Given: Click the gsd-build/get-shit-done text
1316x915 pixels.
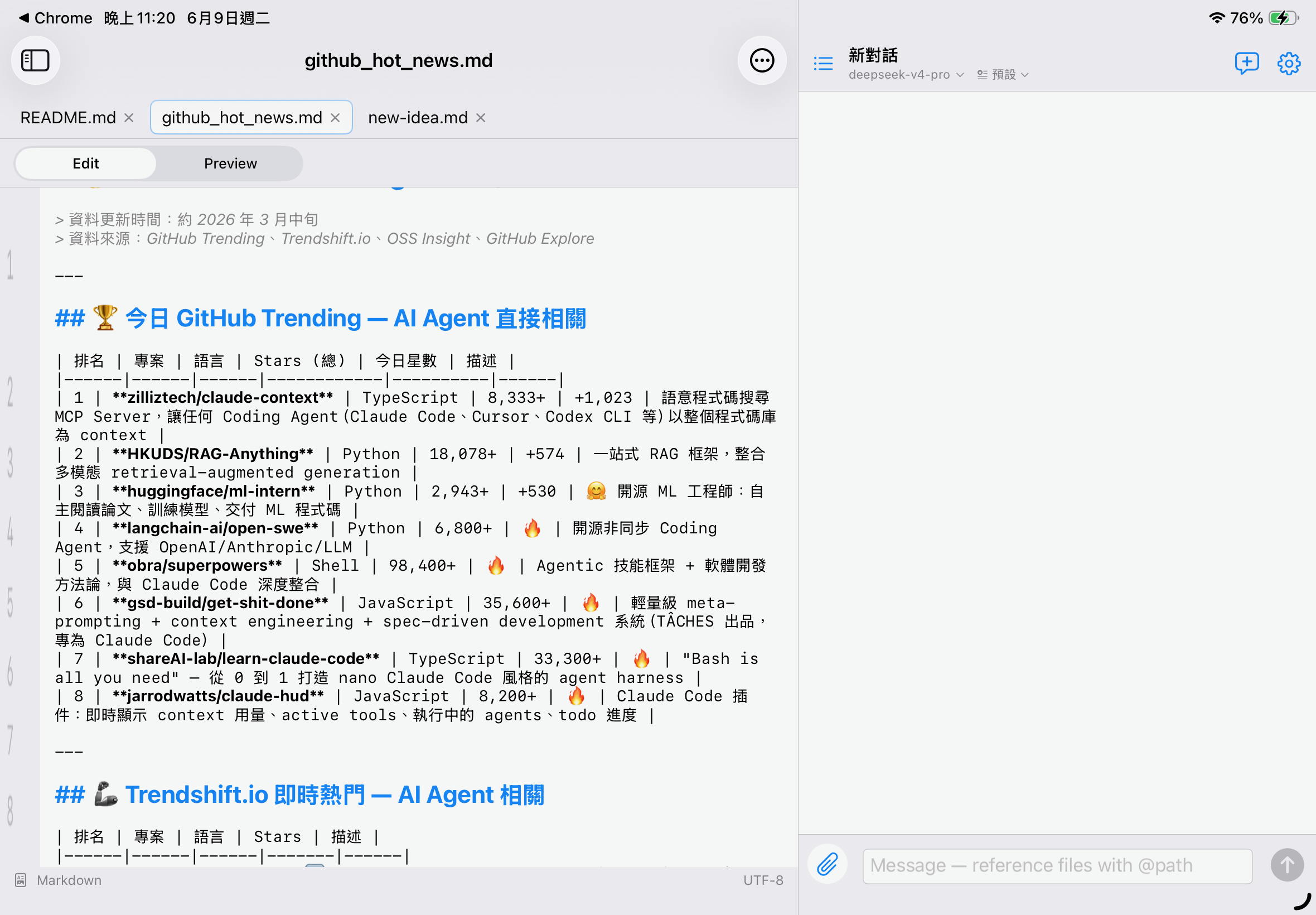Looking at the screenshot, I should pyautogui.click(x=221, y=603).
